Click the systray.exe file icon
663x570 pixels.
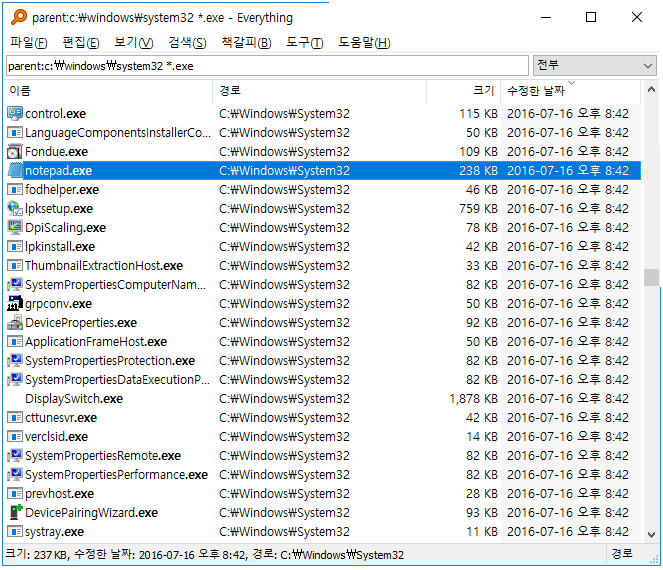point(15,532)
